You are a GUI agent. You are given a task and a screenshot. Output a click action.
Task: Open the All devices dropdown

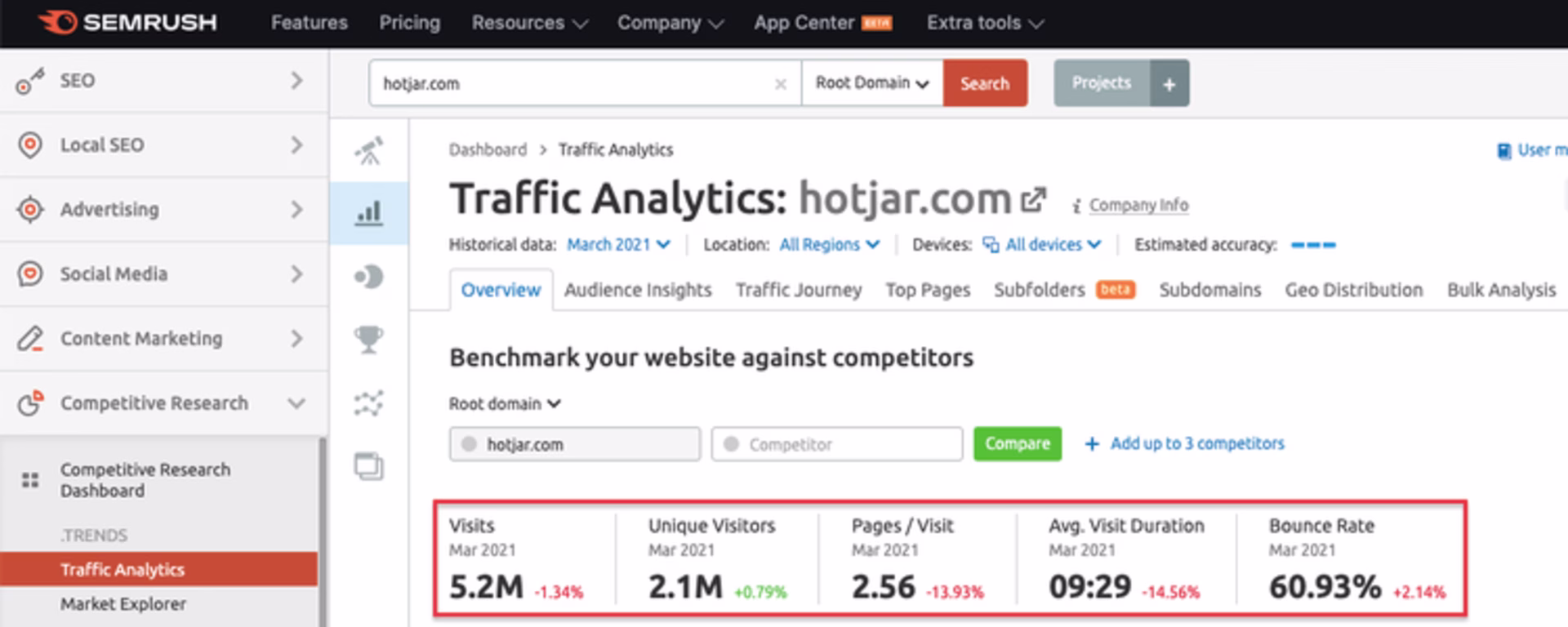pyautogui.click(x=1053, y=245)
